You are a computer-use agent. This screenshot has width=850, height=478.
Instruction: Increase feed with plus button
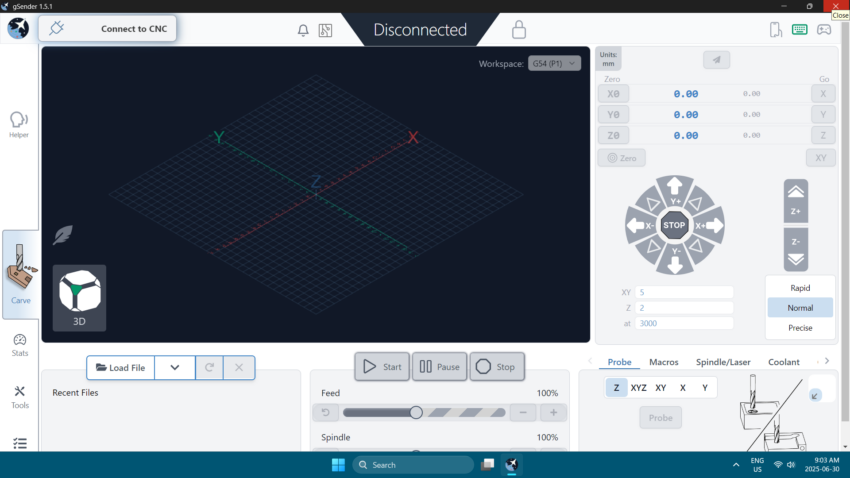point(553,412)
